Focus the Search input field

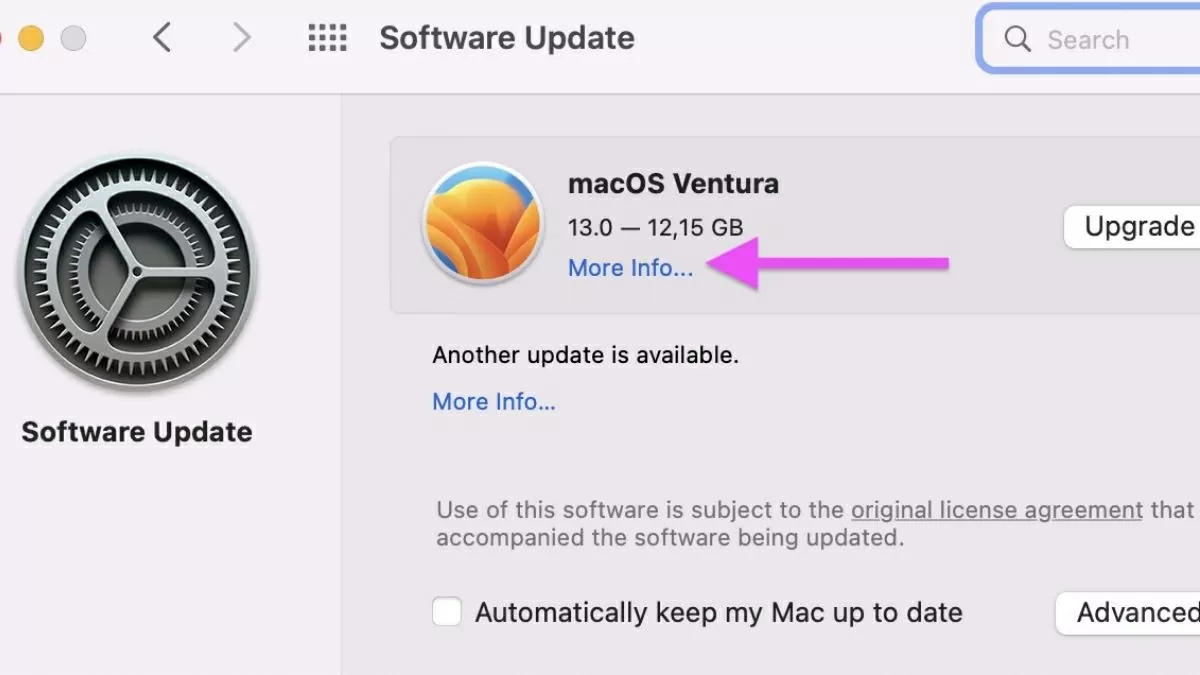(x=1110, y=40)
